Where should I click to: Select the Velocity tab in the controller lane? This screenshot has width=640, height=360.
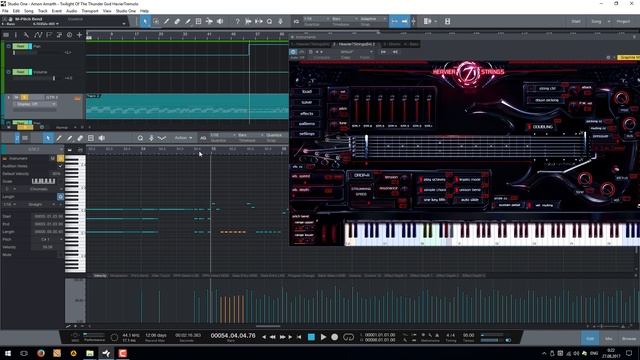pos(100,276)
